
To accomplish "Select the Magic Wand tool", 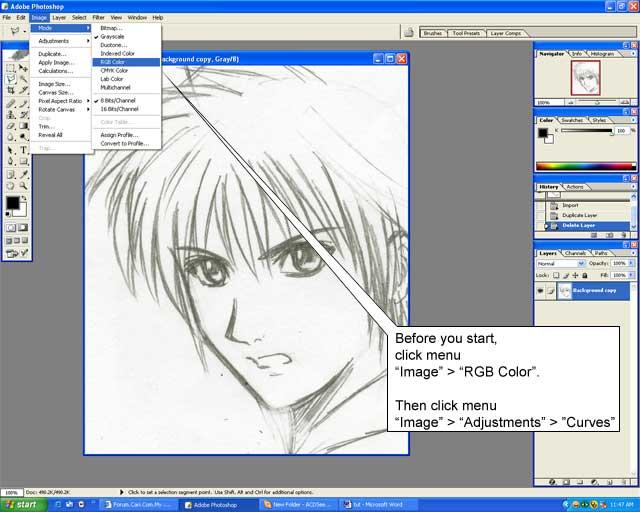I will (x=23, y=79).
